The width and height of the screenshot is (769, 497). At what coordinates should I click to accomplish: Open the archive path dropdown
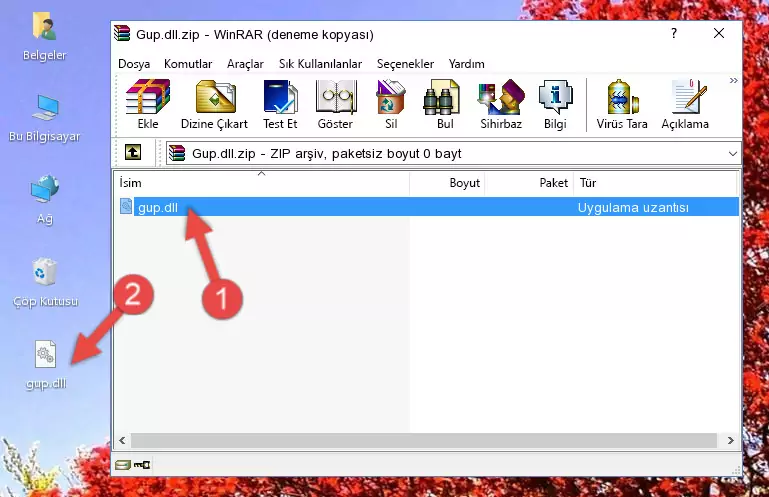(732, 154)
